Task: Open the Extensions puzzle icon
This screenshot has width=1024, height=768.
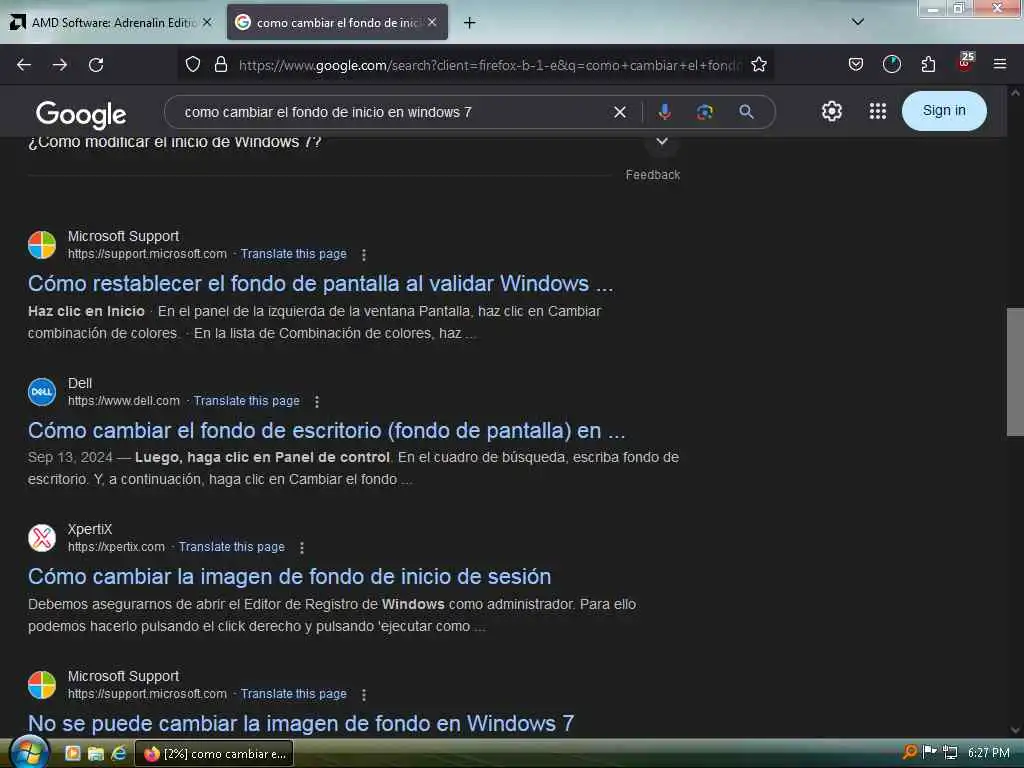Action: (x=928, y=65)
